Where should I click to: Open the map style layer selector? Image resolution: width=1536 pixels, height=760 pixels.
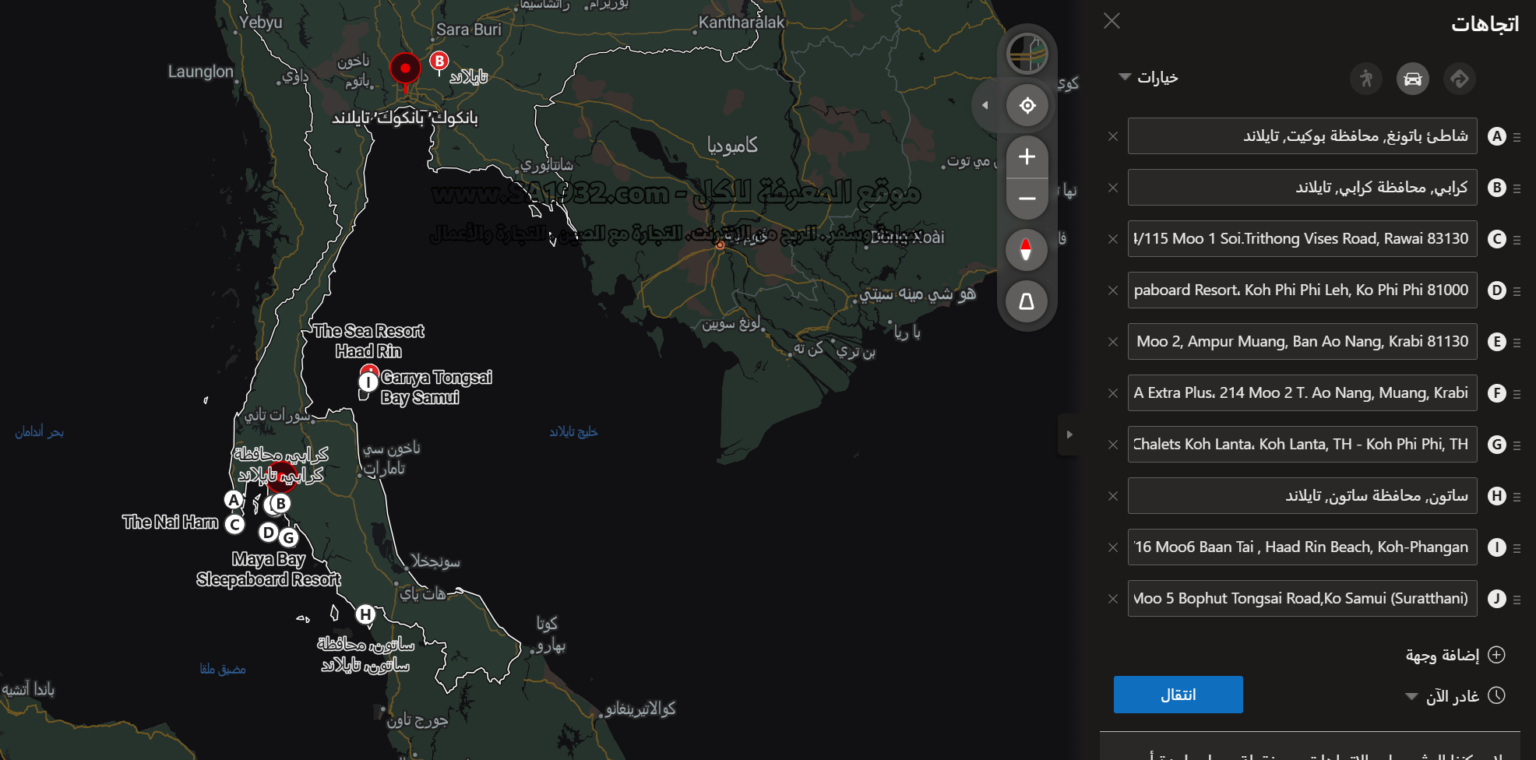(1027, 54)
